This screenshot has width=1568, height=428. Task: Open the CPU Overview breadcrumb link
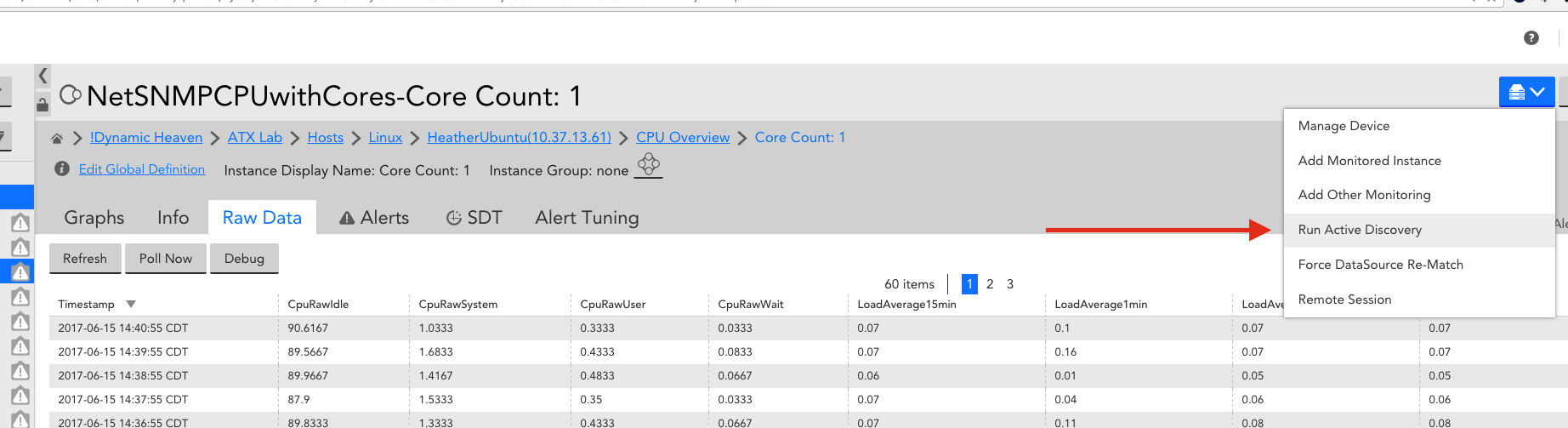click(683, 138)
